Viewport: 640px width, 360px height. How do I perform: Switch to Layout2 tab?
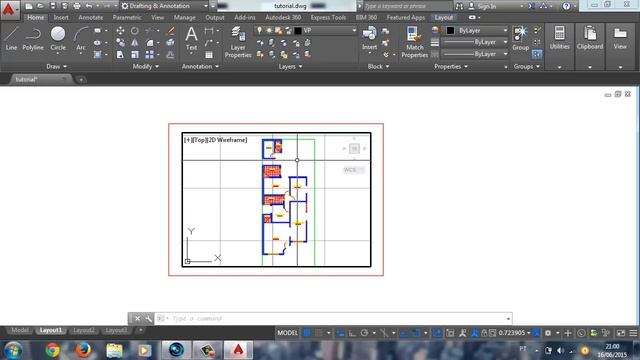click(x=84, y=330)
